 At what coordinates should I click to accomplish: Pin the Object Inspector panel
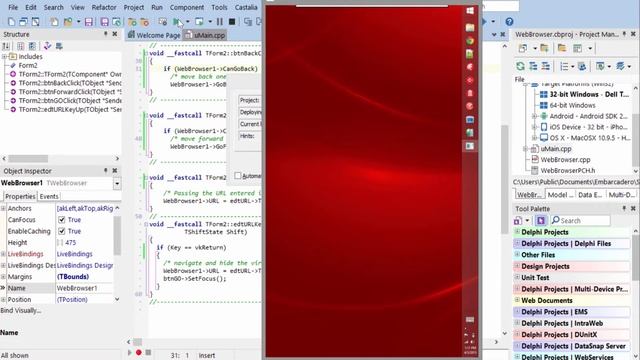[x=106, y=171]
